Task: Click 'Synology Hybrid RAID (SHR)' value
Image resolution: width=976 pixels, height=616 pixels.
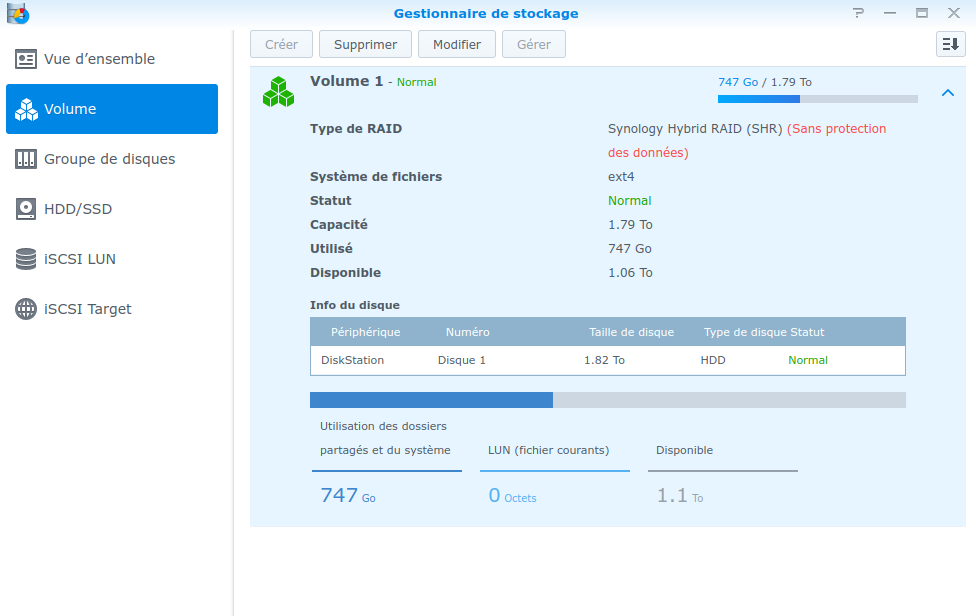Action: click(695, 129)
